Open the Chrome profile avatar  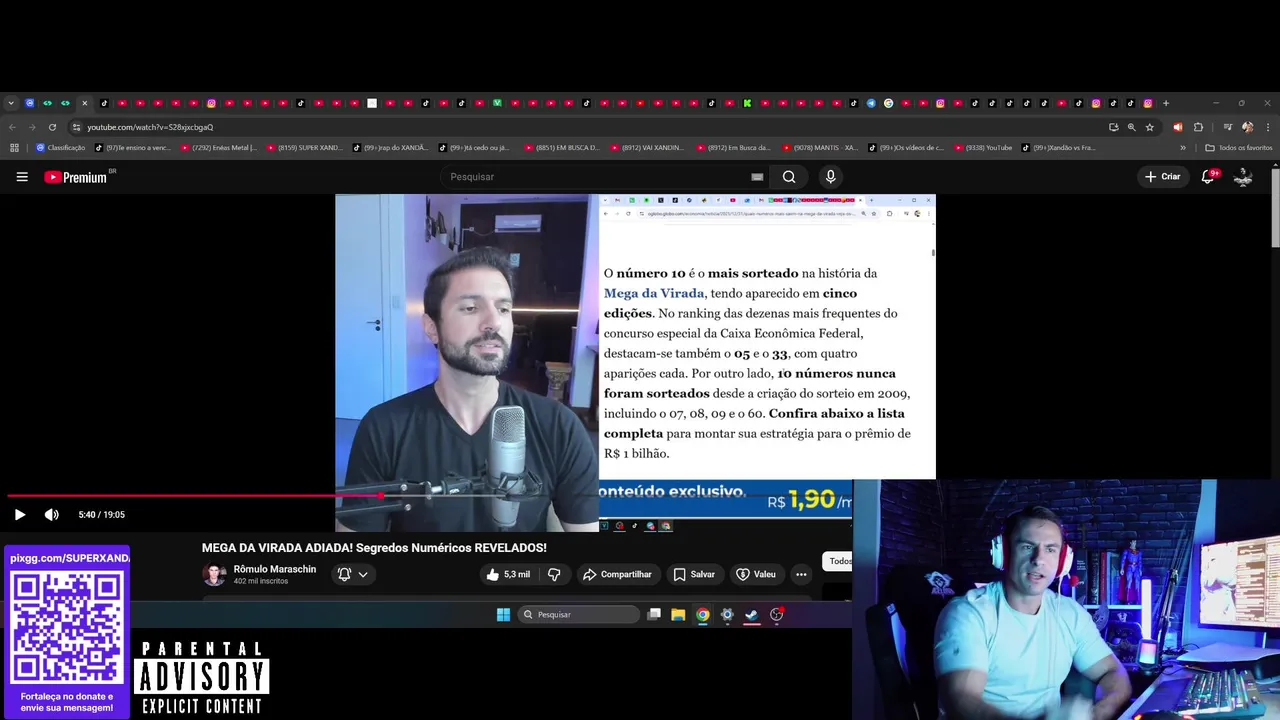tap(1247, 127)
